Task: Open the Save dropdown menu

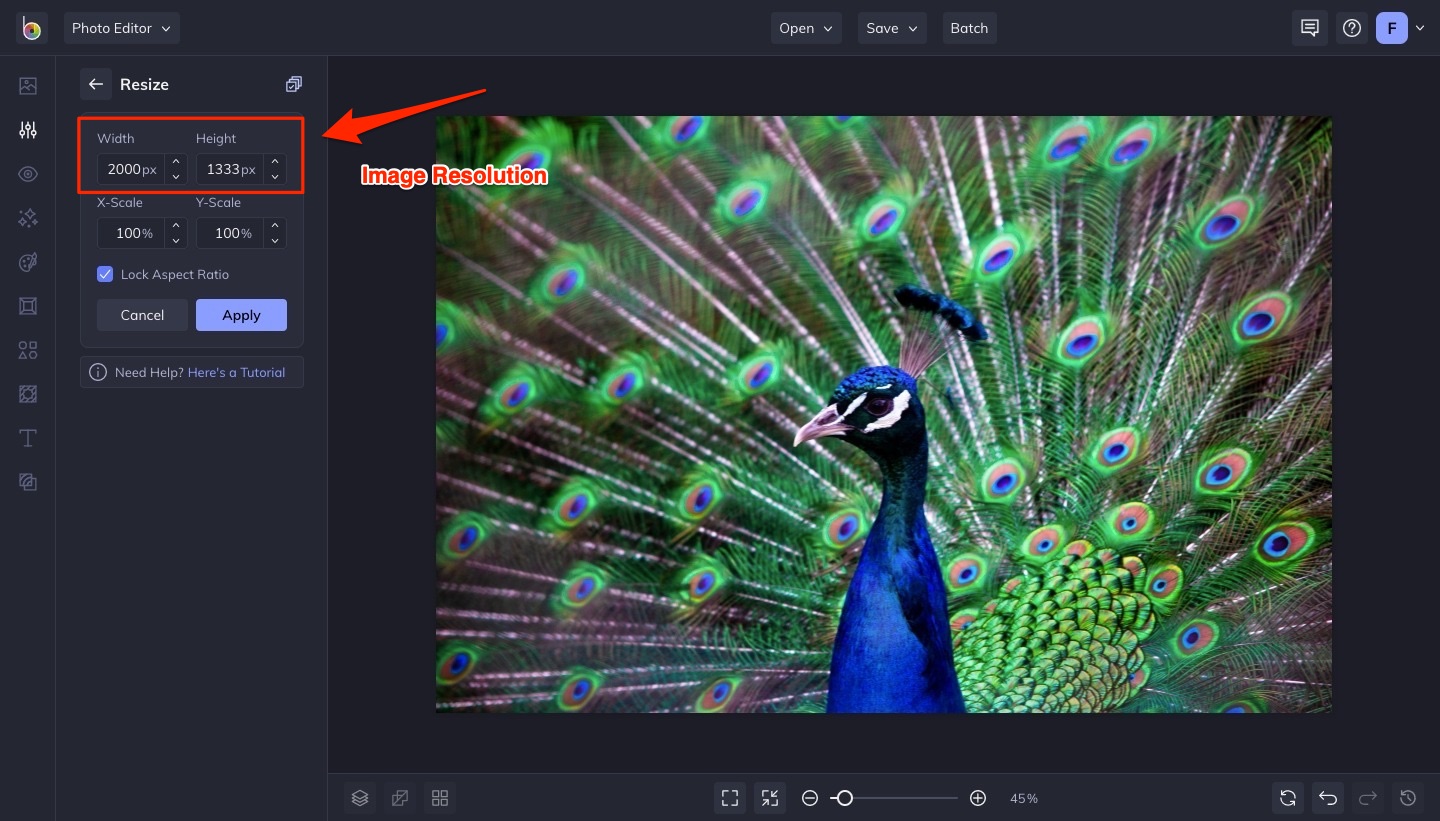Action: [892, 28]
